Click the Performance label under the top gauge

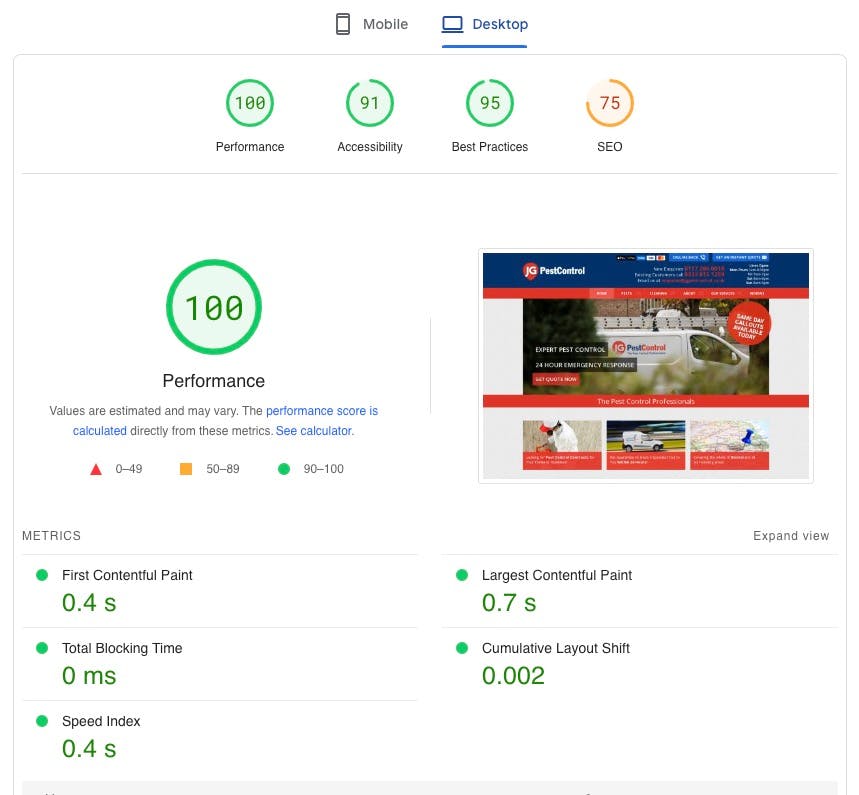(250, 147)
